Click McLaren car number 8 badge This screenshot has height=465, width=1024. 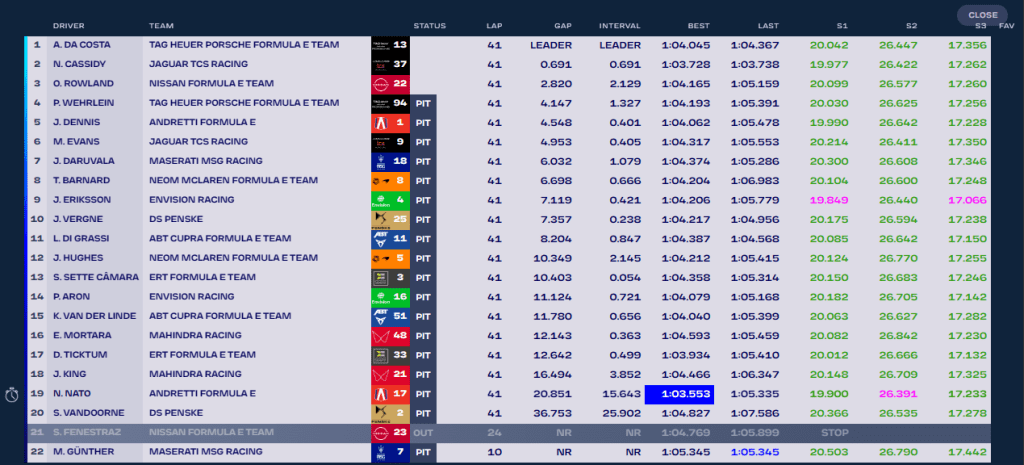click(x=391, y=181)
